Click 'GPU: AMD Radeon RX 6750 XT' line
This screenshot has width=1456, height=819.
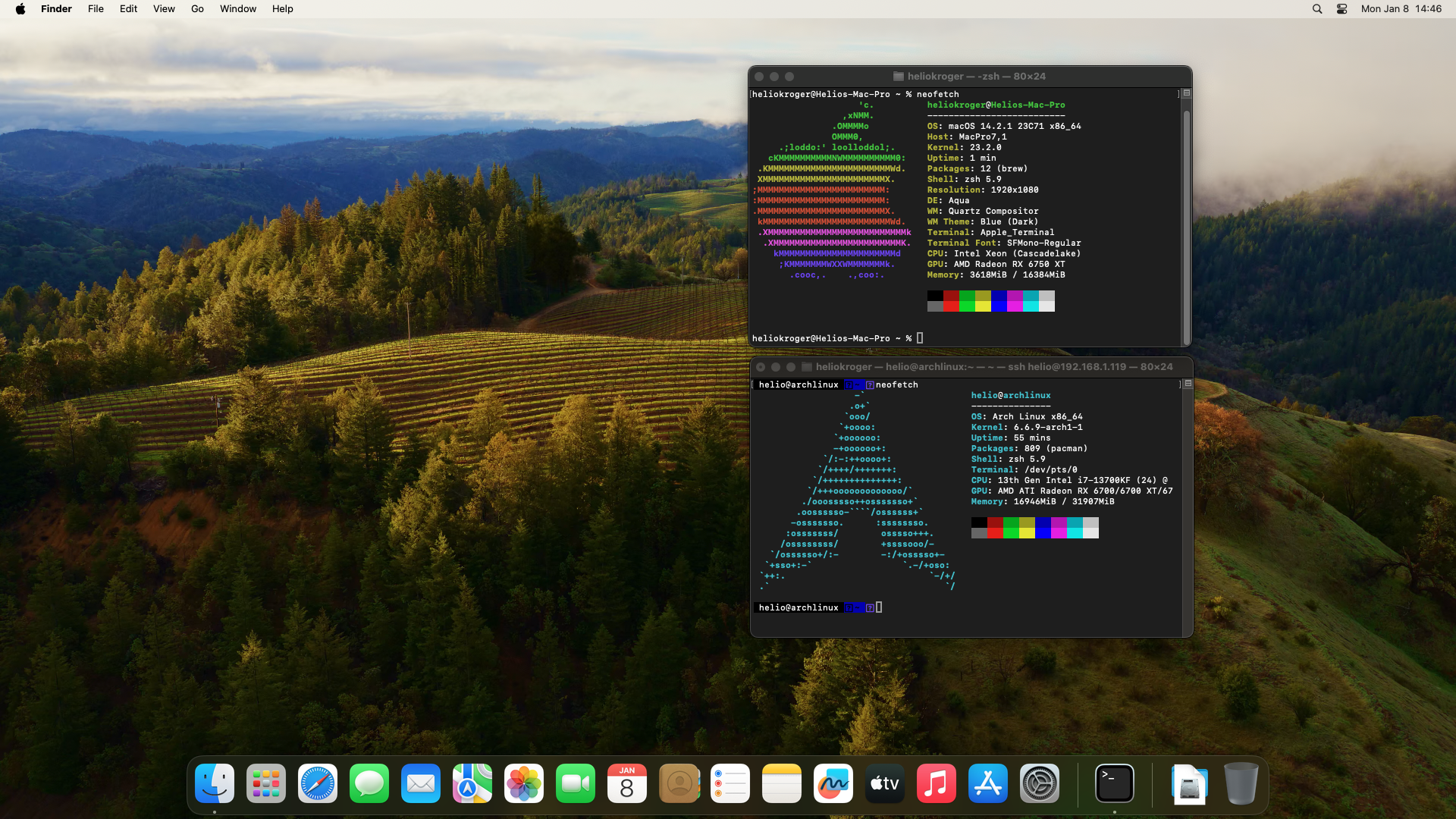pyautogui.click(x=996, y=265)
